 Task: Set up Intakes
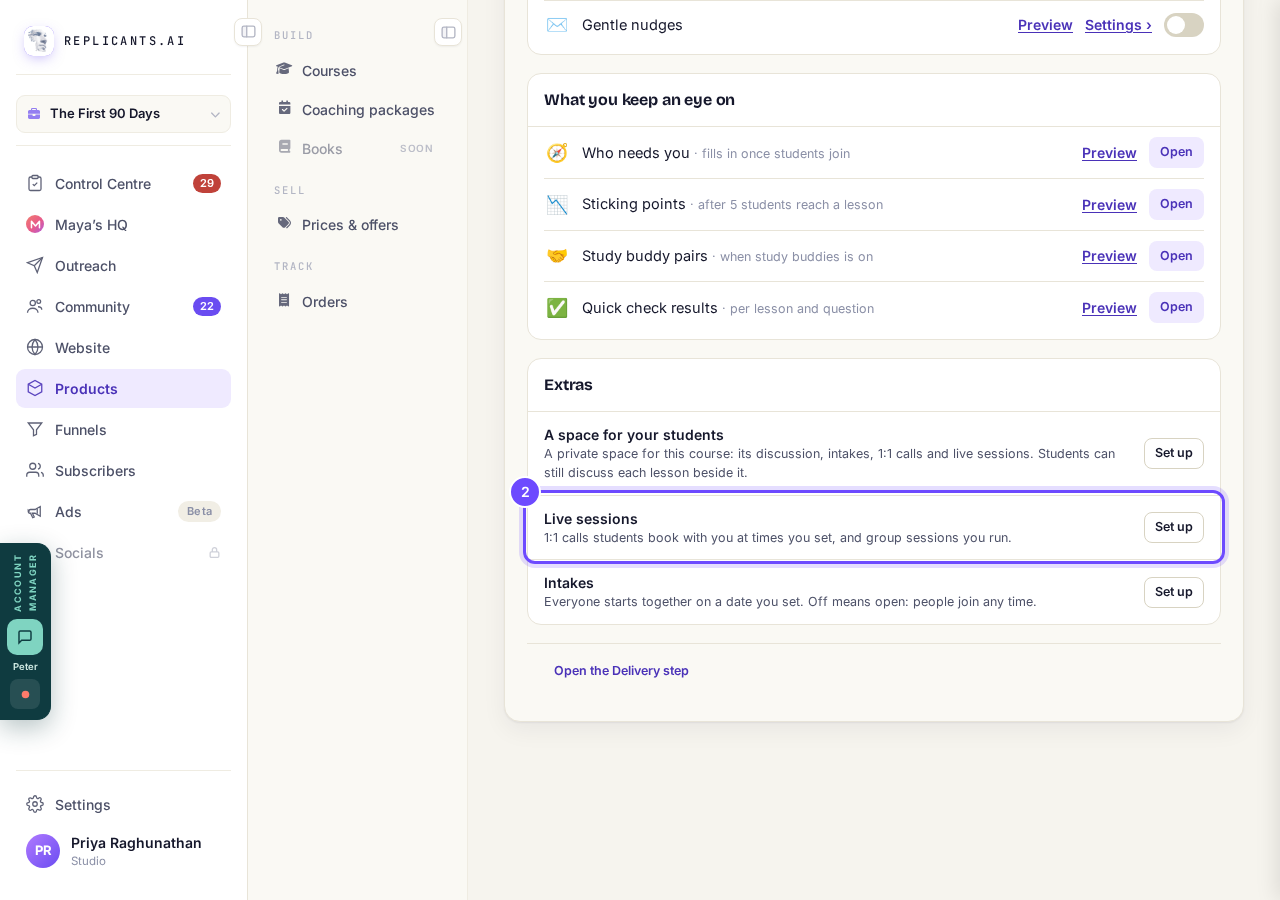click(1174, 592)
